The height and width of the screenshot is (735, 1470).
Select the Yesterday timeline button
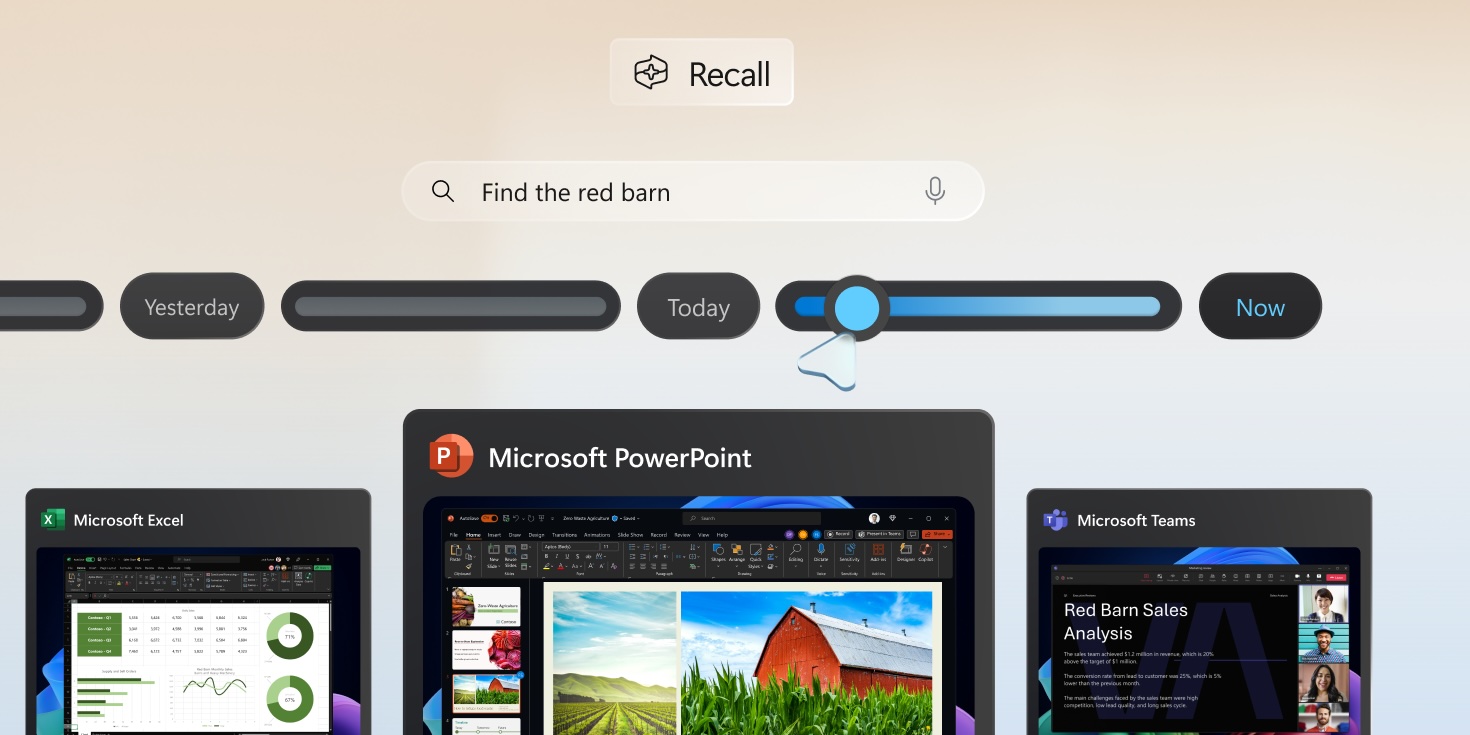click(192, 307)
